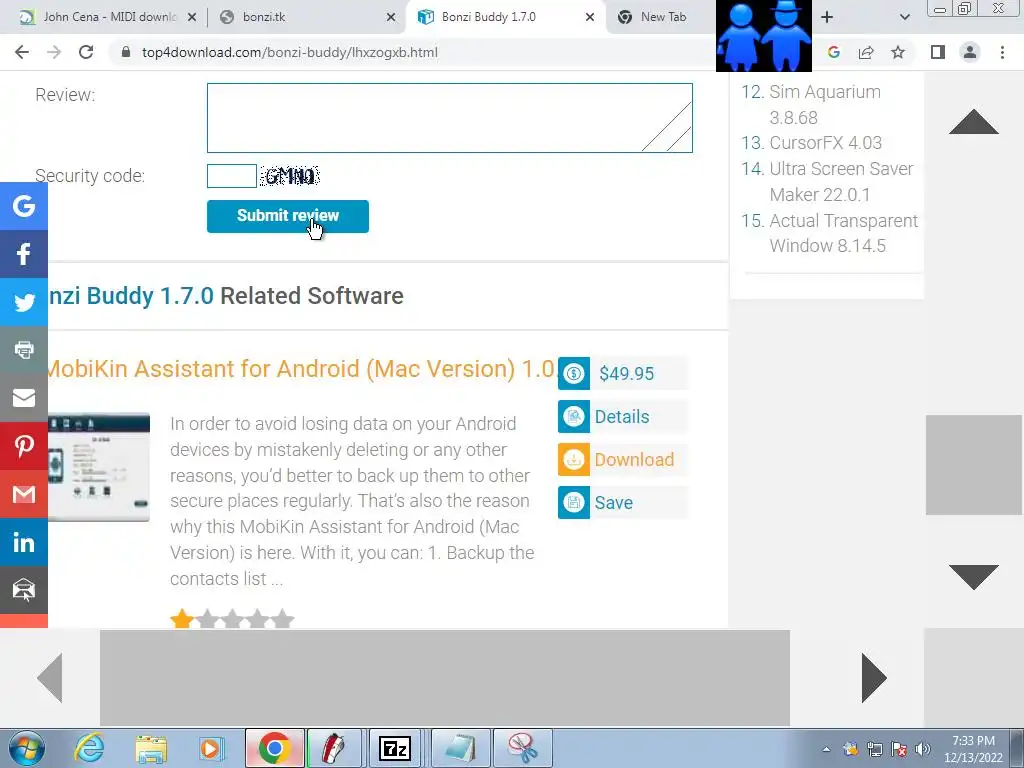Click the Security code input box
Image resolution: width=1024 pixels, height=768 pixels.
(x=231, y=176)
